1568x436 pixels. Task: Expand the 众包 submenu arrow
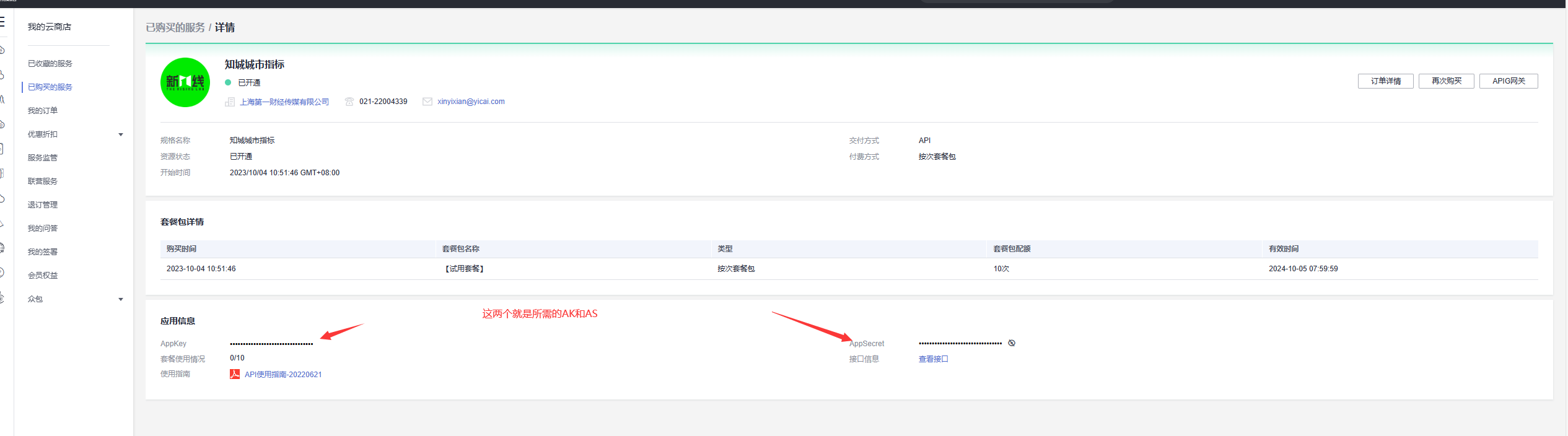[121, 299]
